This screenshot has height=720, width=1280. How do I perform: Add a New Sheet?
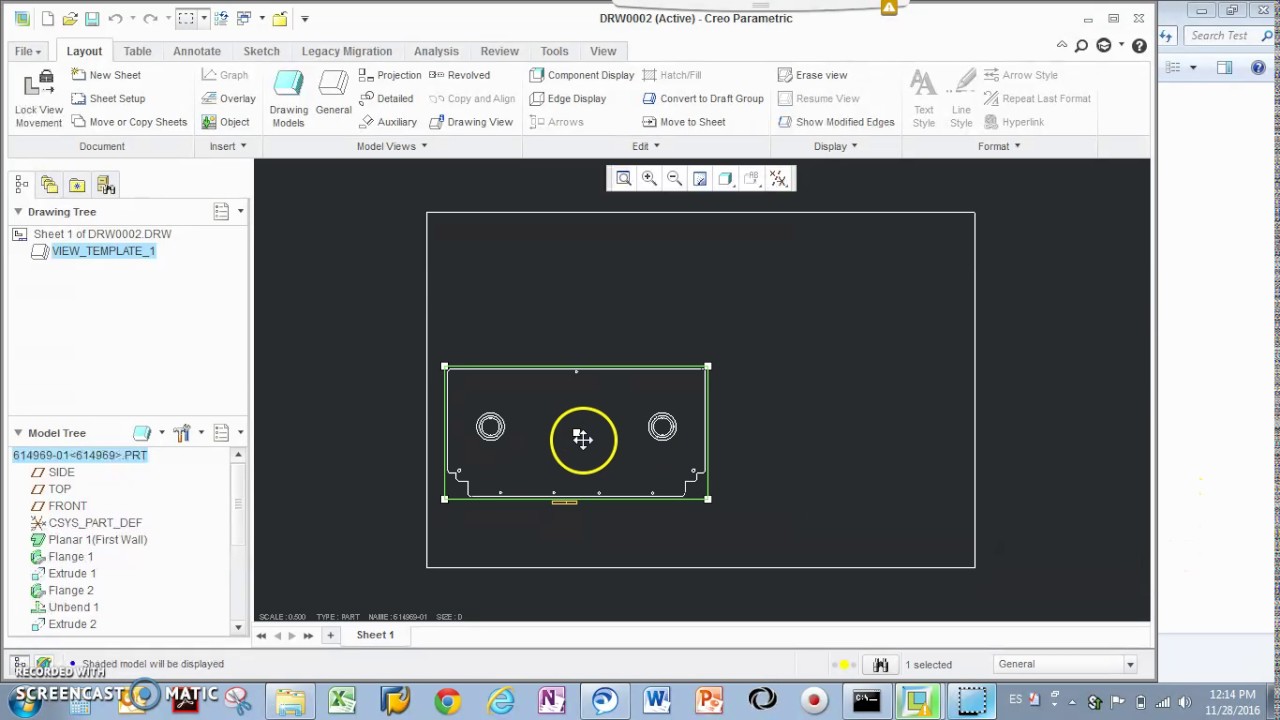pos(106,75)
